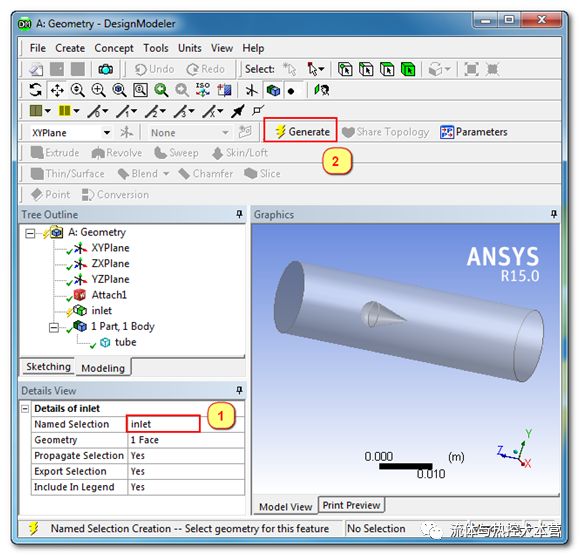Collapse the A: Geometry tree node

[x=30, y=233]
